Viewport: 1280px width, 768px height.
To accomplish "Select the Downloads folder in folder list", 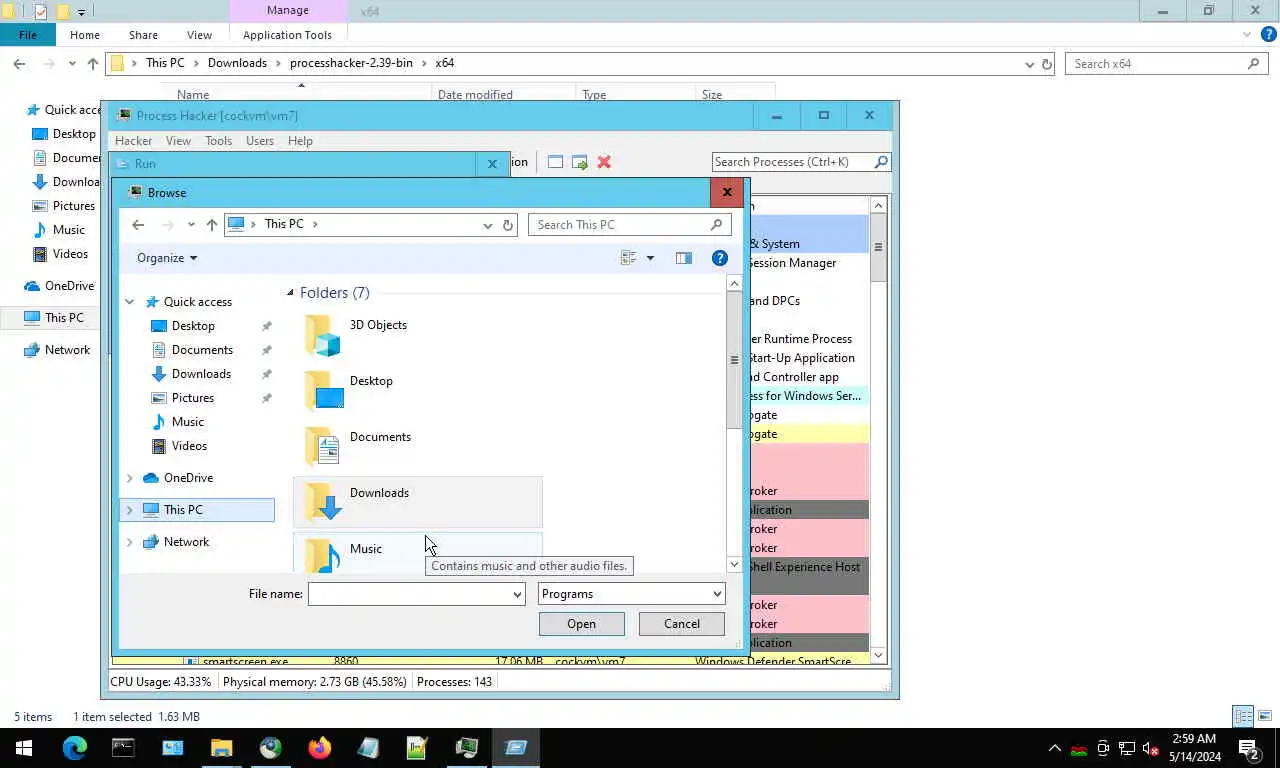I will pyautogui.click(x=417, y=502).
